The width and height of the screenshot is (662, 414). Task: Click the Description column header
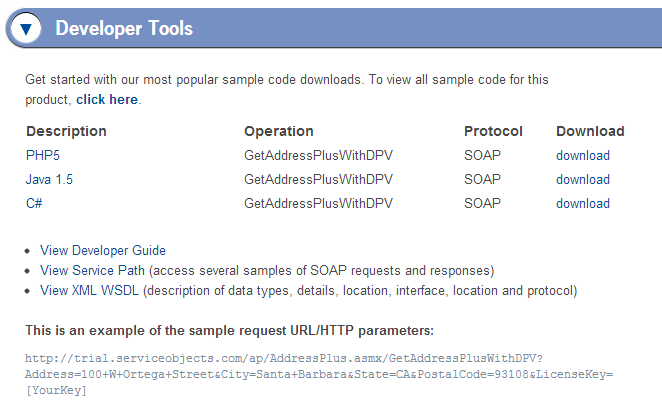point(66,131)
